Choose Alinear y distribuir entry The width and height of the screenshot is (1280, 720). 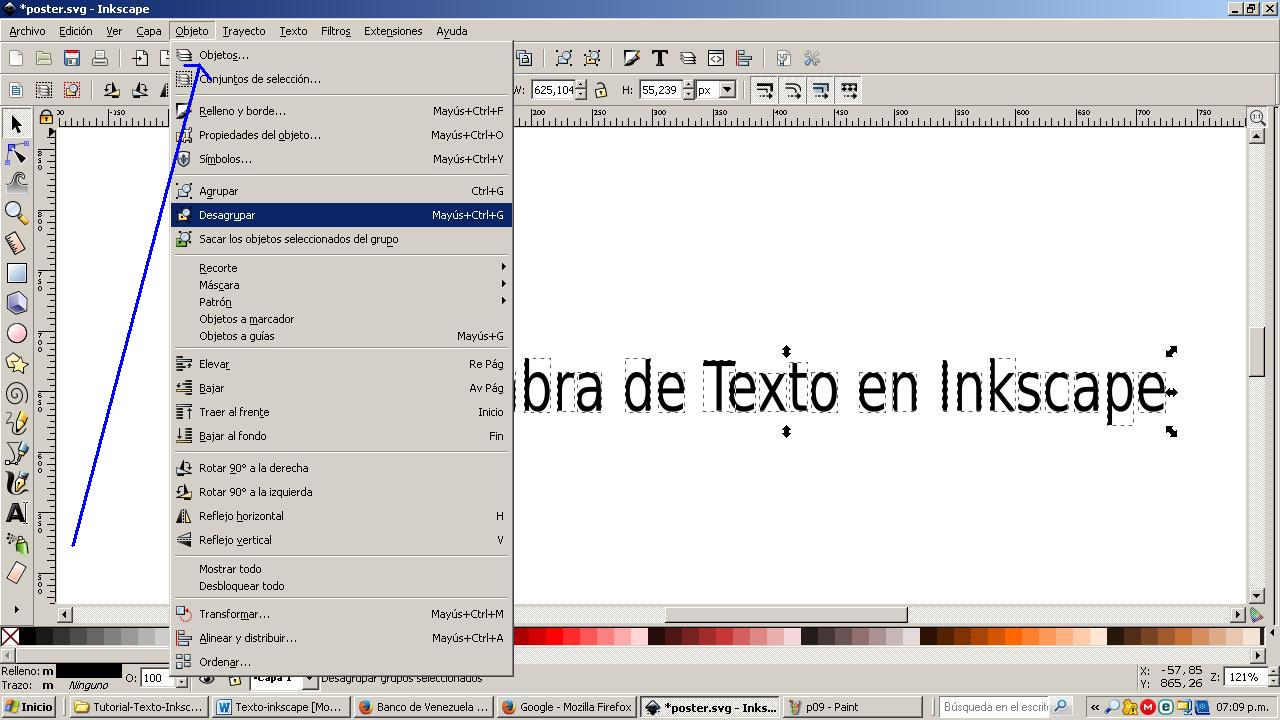coord(341,638)
